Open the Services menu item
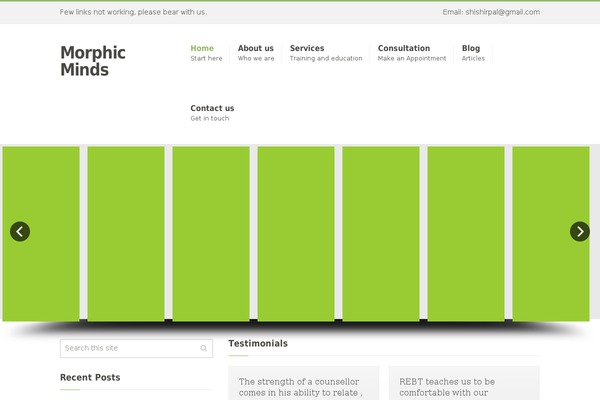 pos(326,53)
